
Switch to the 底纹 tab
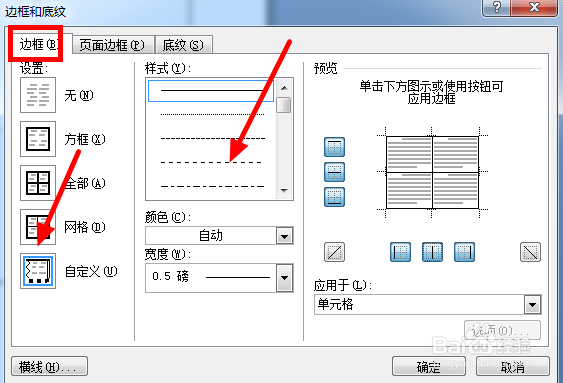[183, 45]
